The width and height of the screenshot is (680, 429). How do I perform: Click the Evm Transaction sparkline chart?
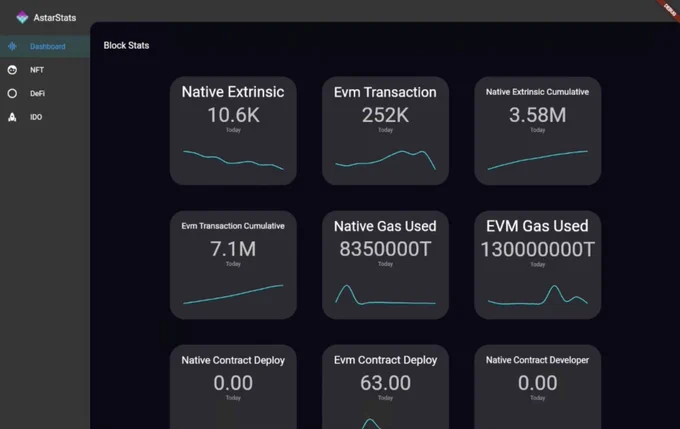coord(385,160)
